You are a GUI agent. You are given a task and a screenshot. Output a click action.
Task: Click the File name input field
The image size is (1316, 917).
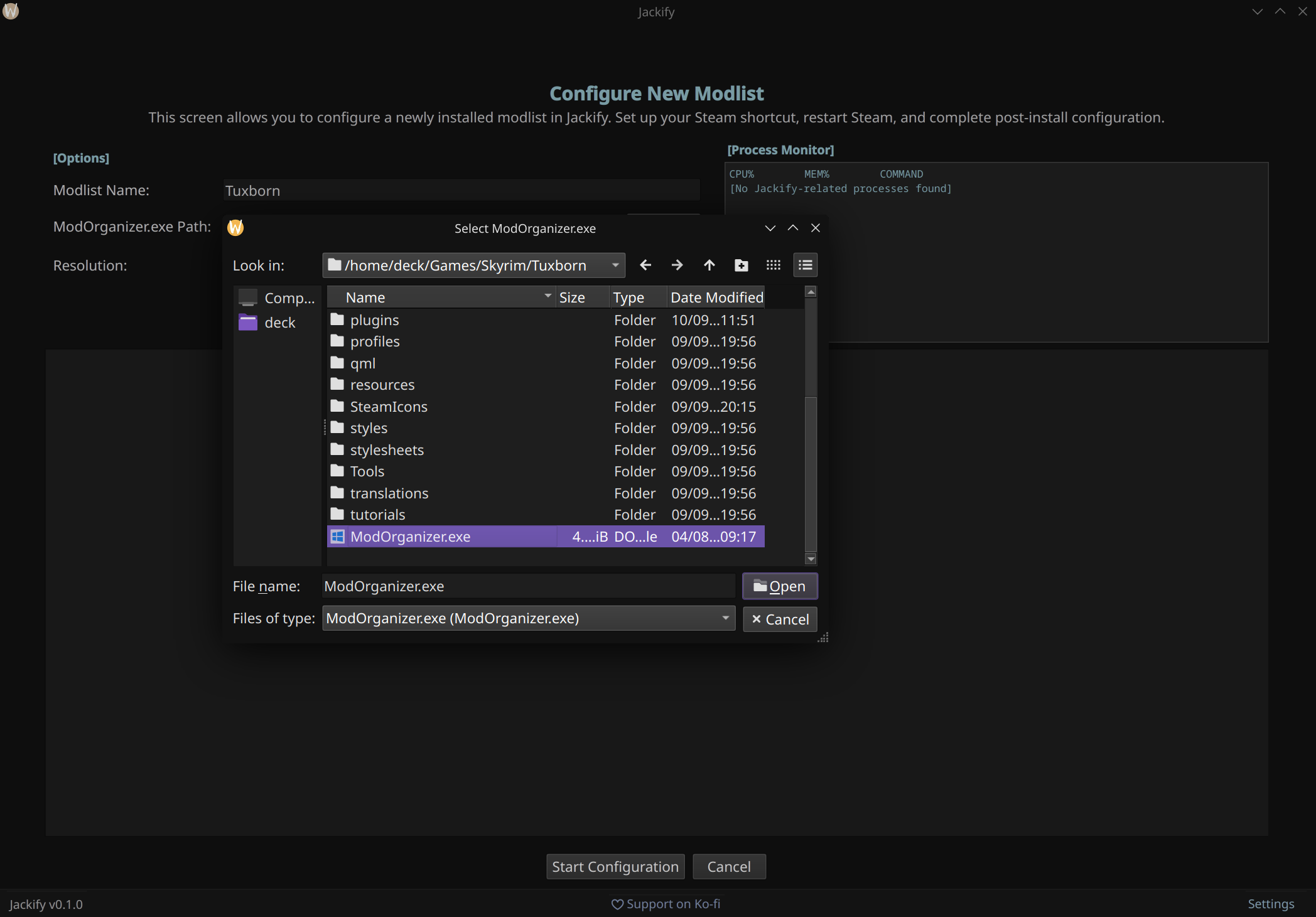(527, 586)
